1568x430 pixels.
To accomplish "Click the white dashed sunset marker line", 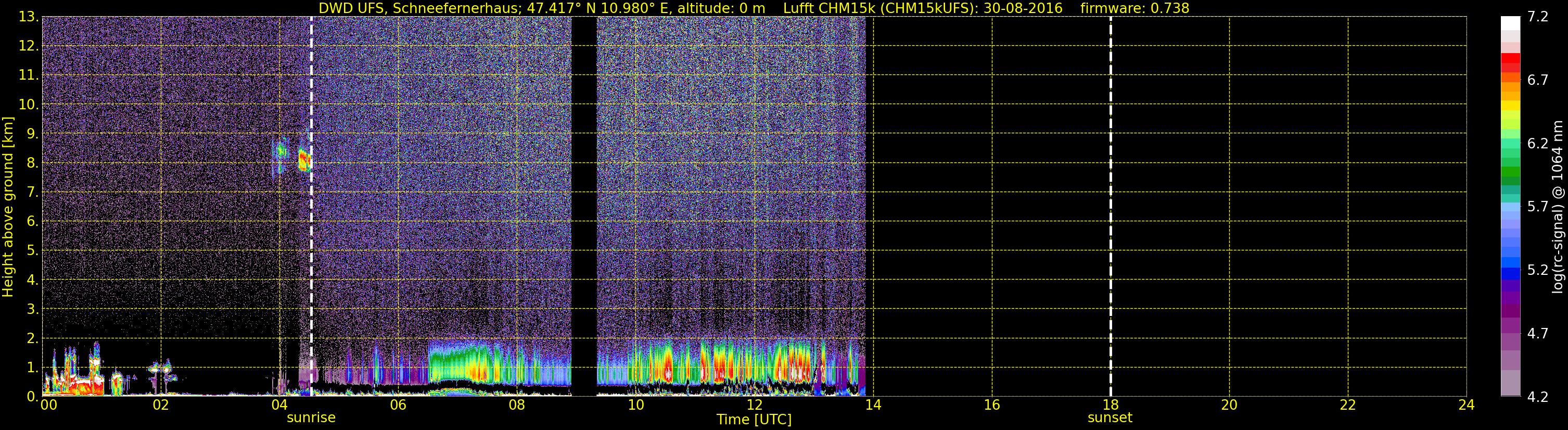I will pyautogui.click(x=1110, y=207).
